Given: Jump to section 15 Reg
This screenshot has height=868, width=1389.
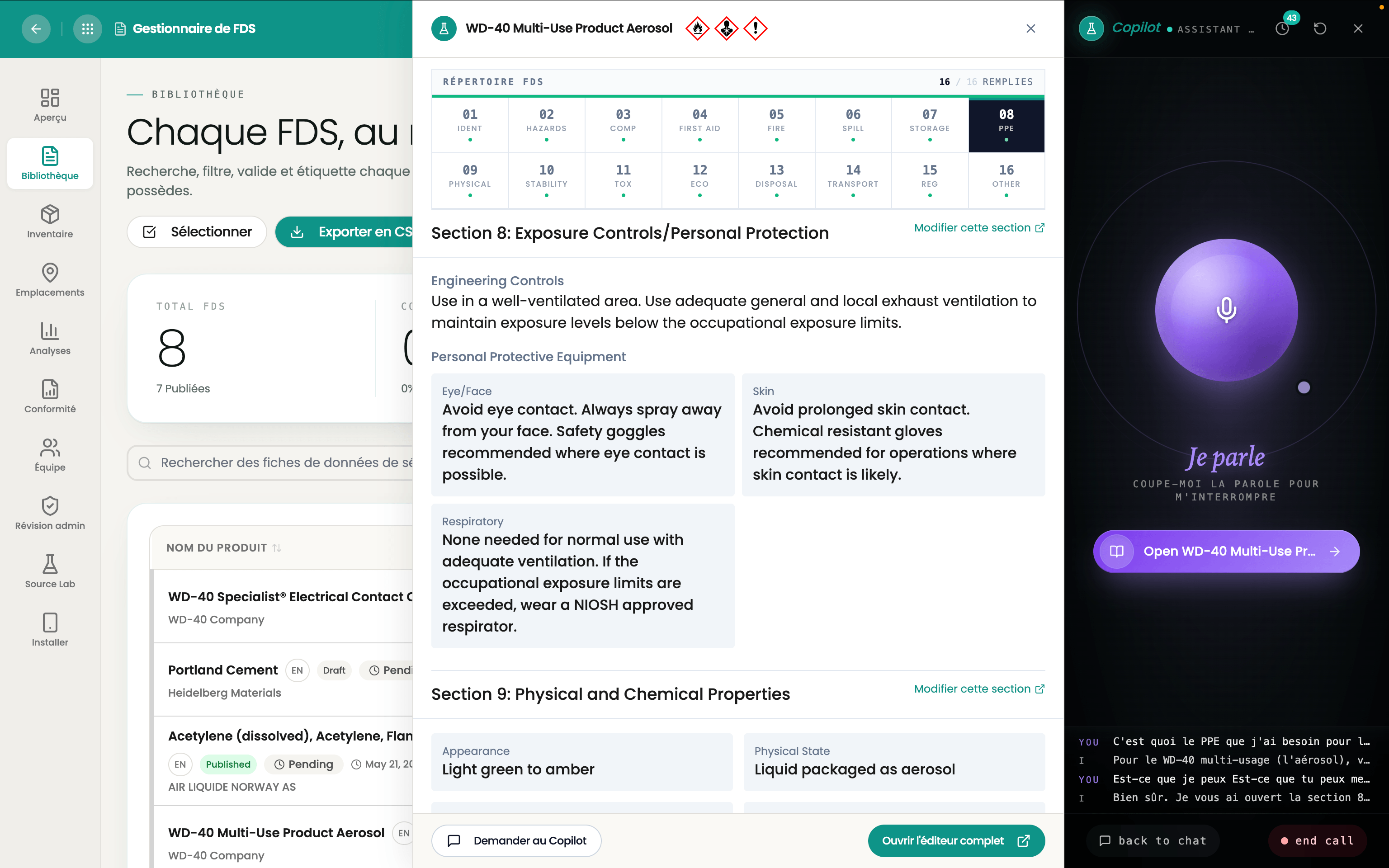Looking at the screenshot, I should click(930, 181).
